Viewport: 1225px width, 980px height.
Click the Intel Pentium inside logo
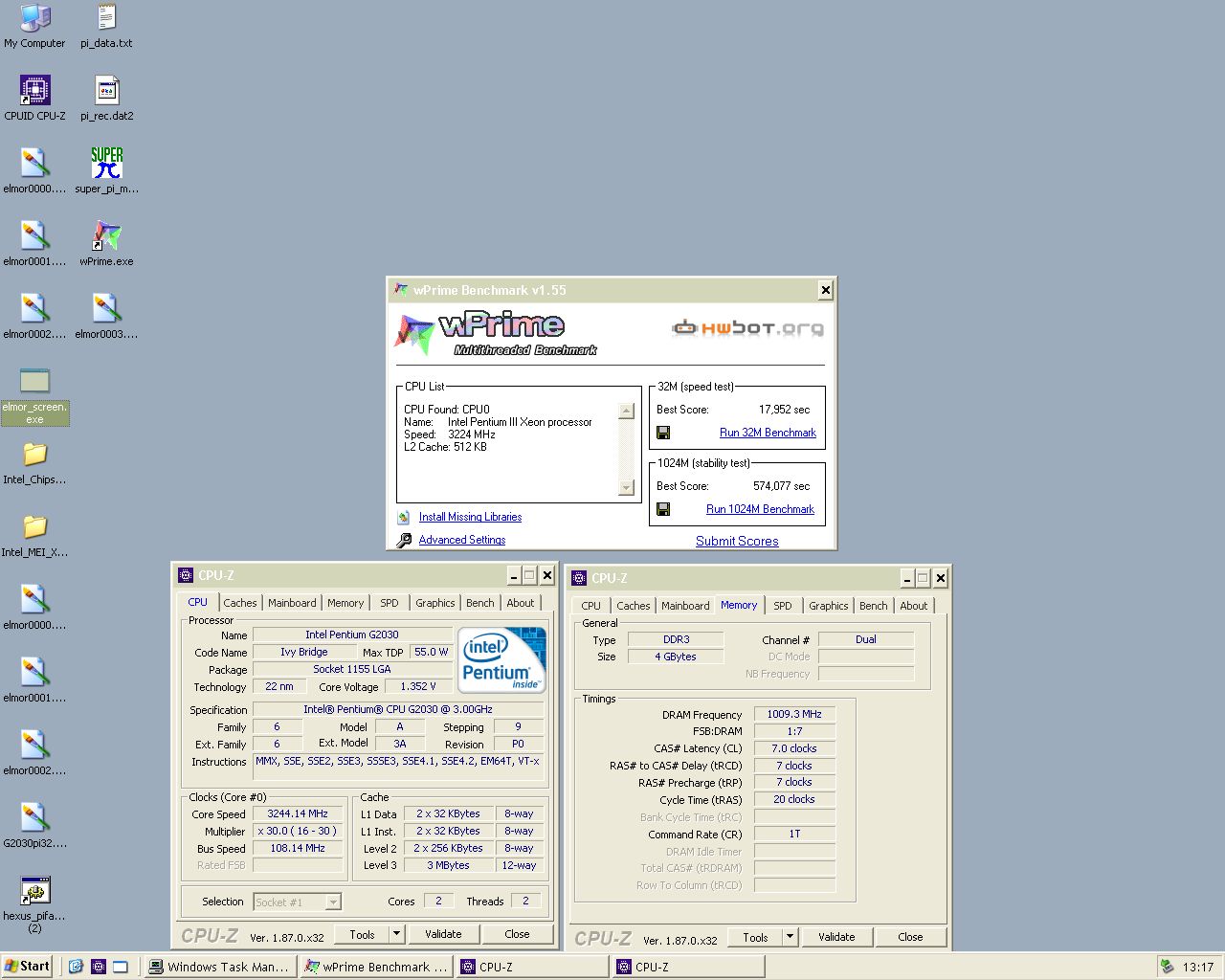(x=501, y=659)
